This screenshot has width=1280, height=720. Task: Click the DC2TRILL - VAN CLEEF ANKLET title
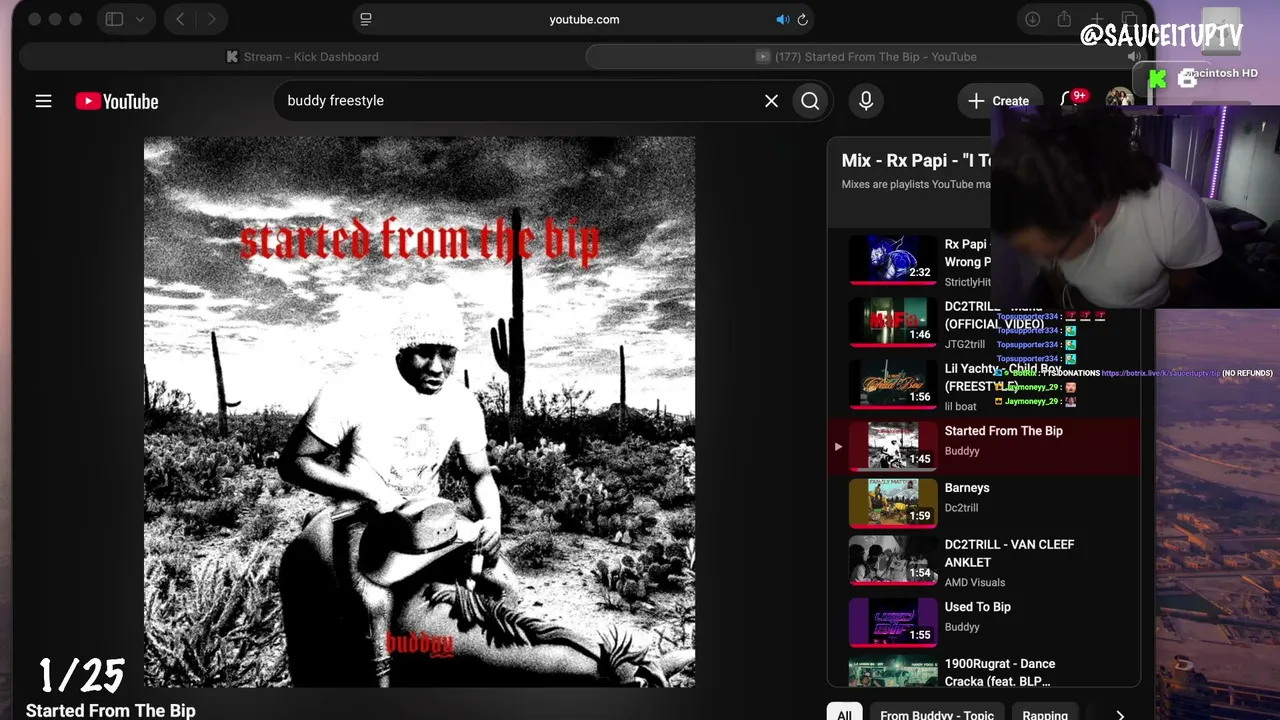1010,554
